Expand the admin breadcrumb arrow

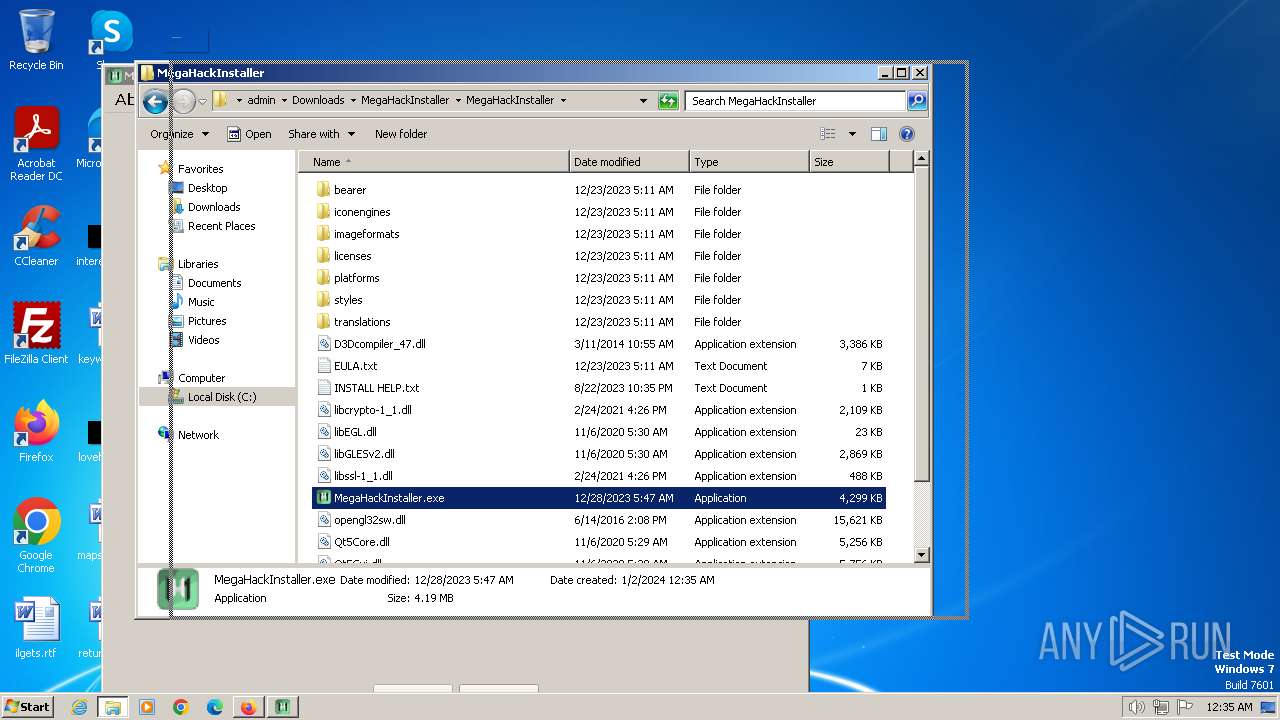click(x=284, y=101)
